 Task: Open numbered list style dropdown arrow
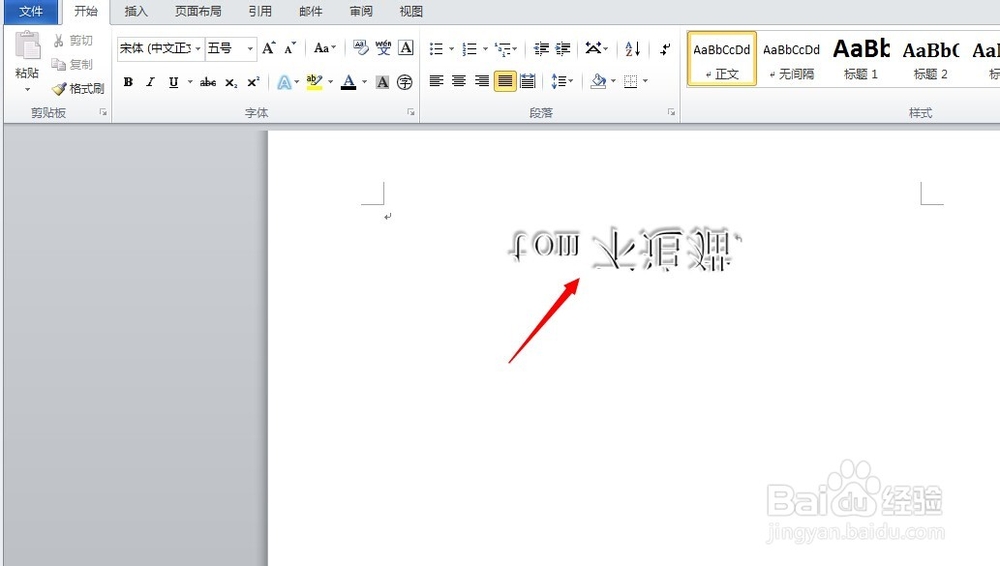click(x=485, y=48)
